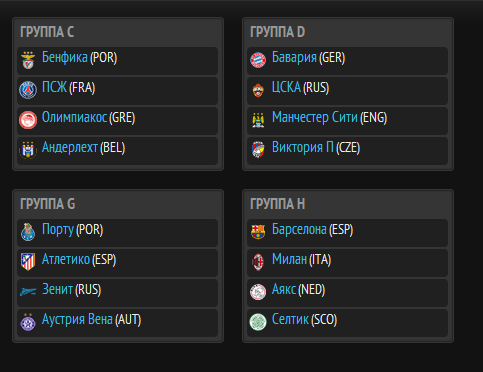
Task: Open the ЦСКА team link
Action: click(286, 87)
